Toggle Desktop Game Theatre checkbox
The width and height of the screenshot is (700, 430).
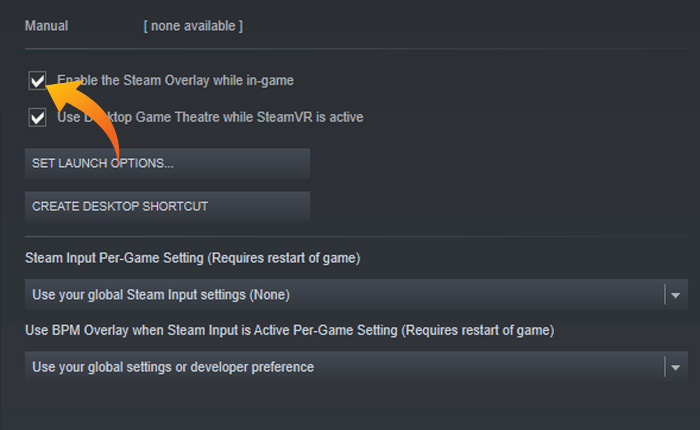tap(38, 118)
